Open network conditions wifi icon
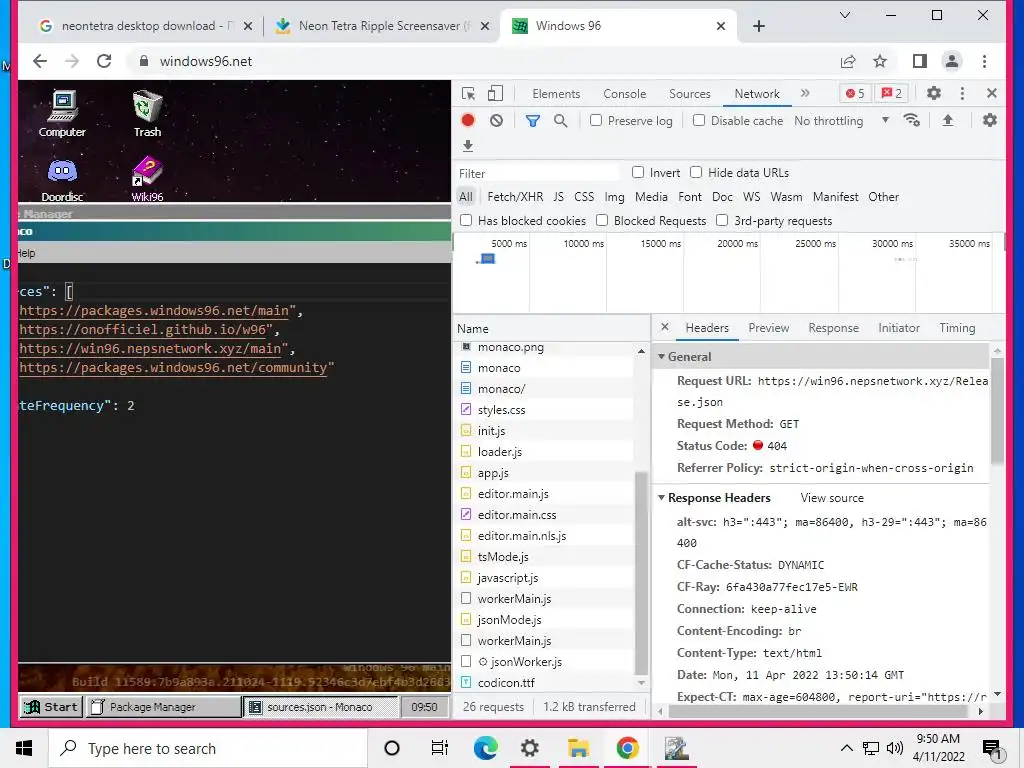The image size is (1024, 768). (912, 120)
